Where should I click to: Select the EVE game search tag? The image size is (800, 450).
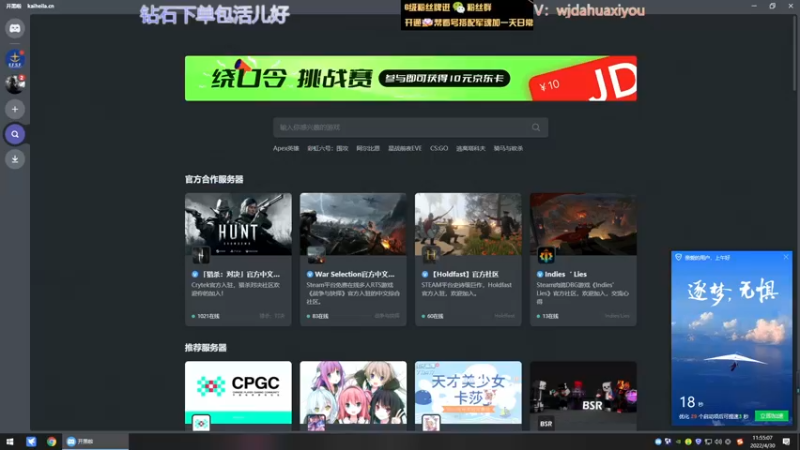405,148
